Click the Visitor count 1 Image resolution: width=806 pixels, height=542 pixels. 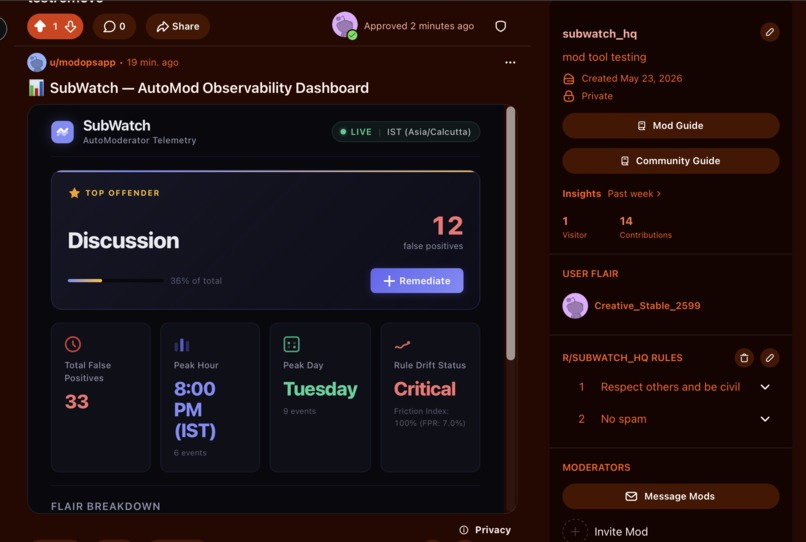565,221
